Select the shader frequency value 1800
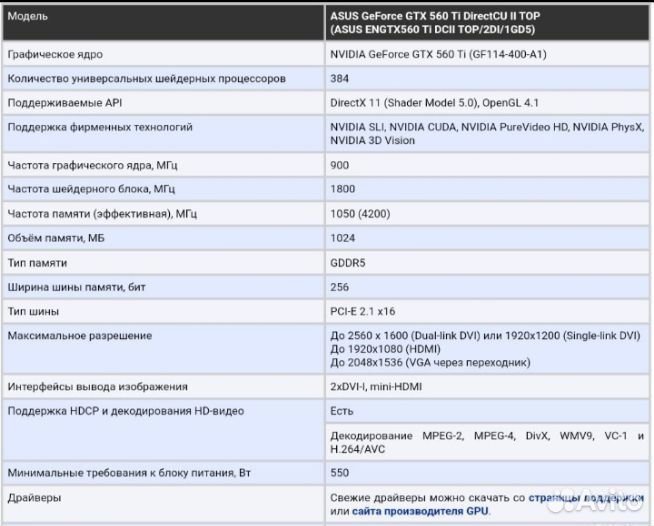Image resolution: width=654 pixels, height=526 pixels. coord(342,189)
